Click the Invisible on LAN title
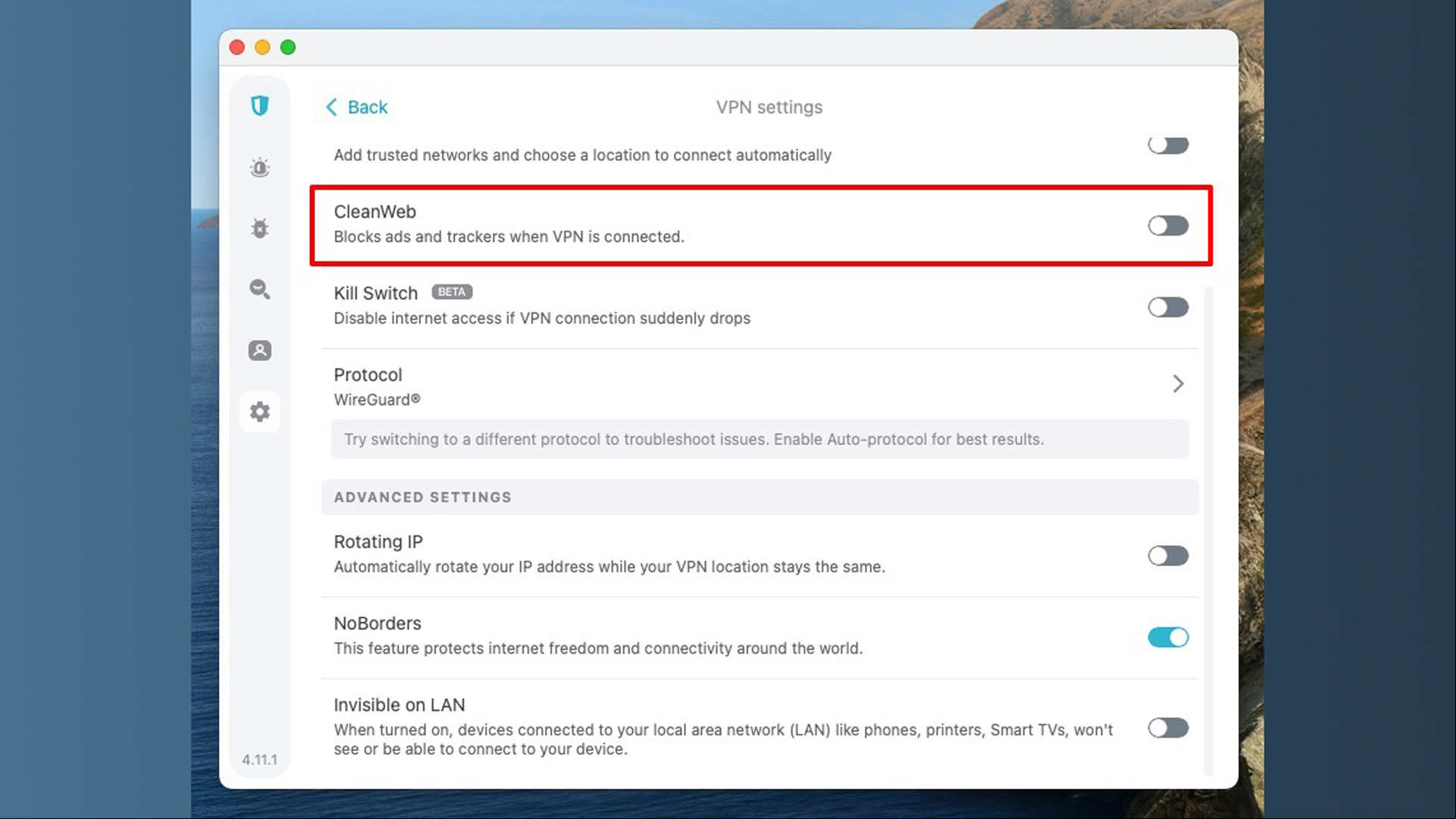The width and height of the screenshot is (1456, 819). coord(399,704)
